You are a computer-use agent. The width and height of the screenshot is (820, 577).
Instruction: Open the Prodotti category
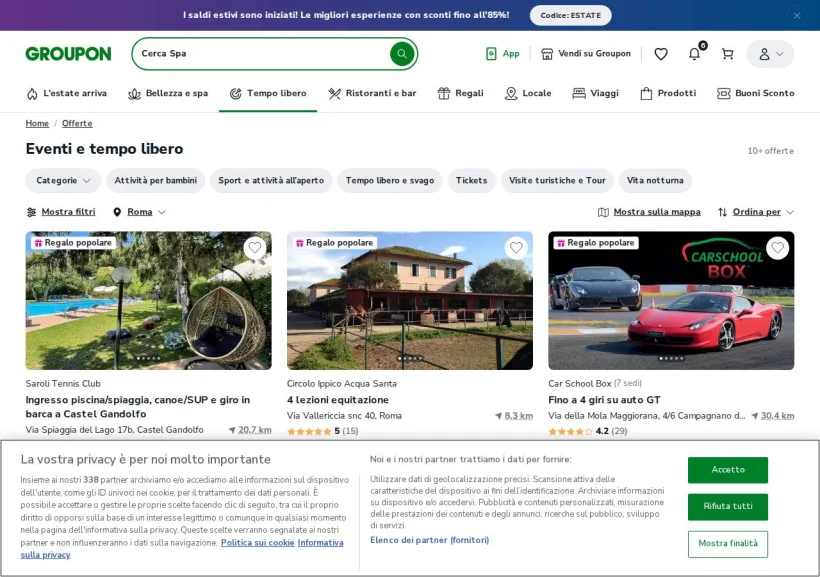click(668, 93)
